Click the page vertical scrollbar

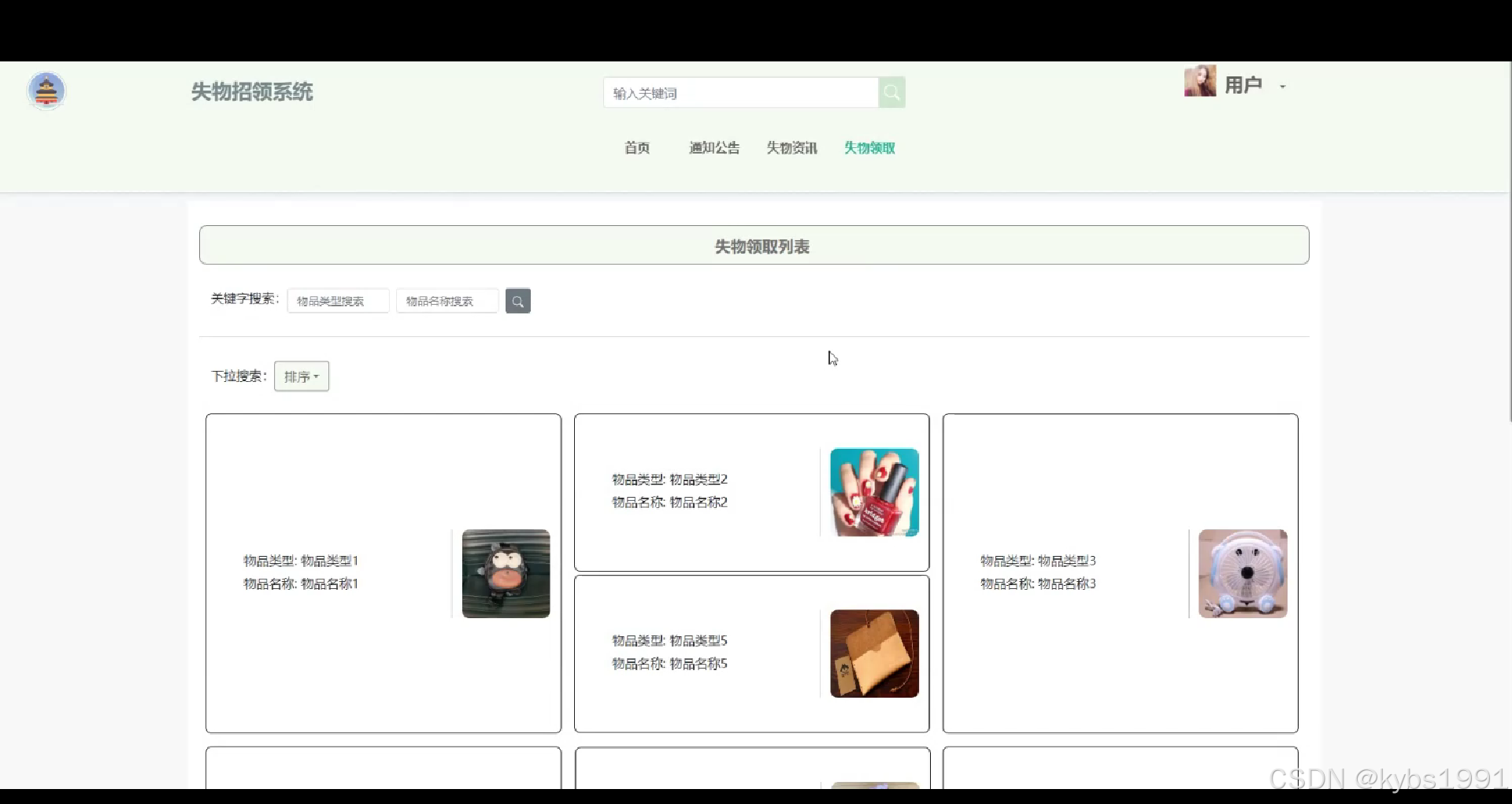tap(1509, 243)
